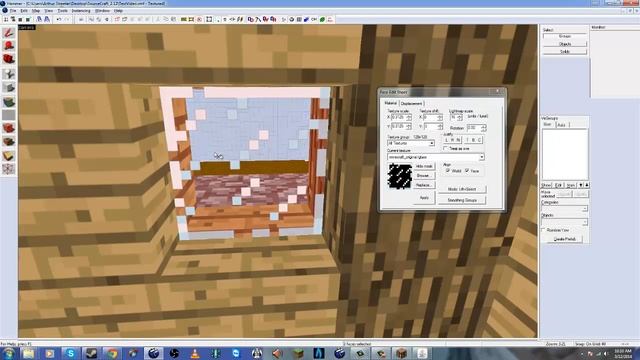Viewport: 640px width, 360px height.
Task: Adjust Texture shift X spinner
Action: click(440, 118)
